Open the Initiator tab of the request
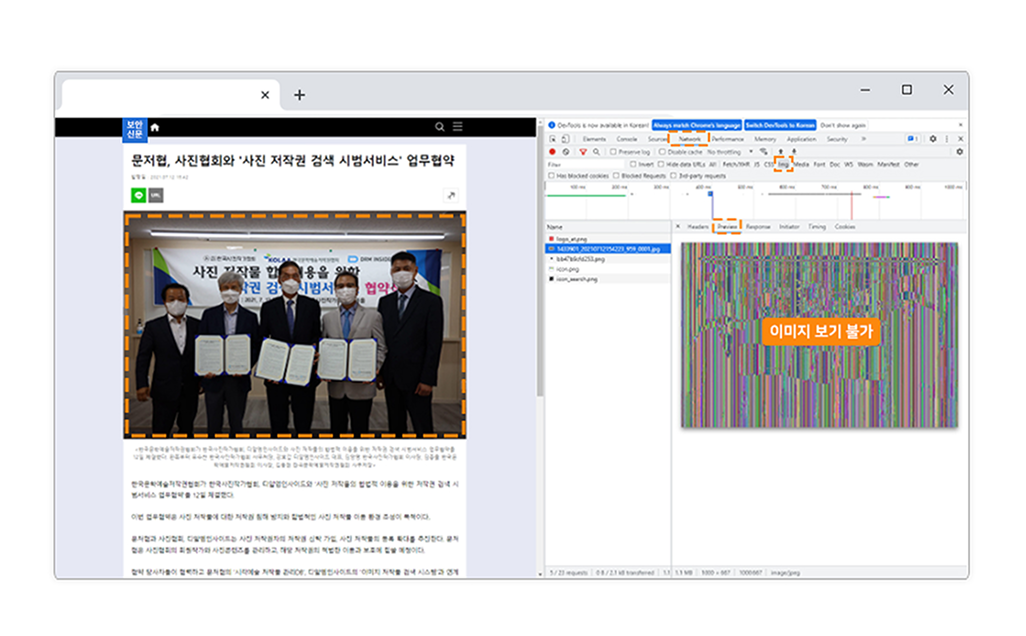1026x636 pixels. click(789, 226)
